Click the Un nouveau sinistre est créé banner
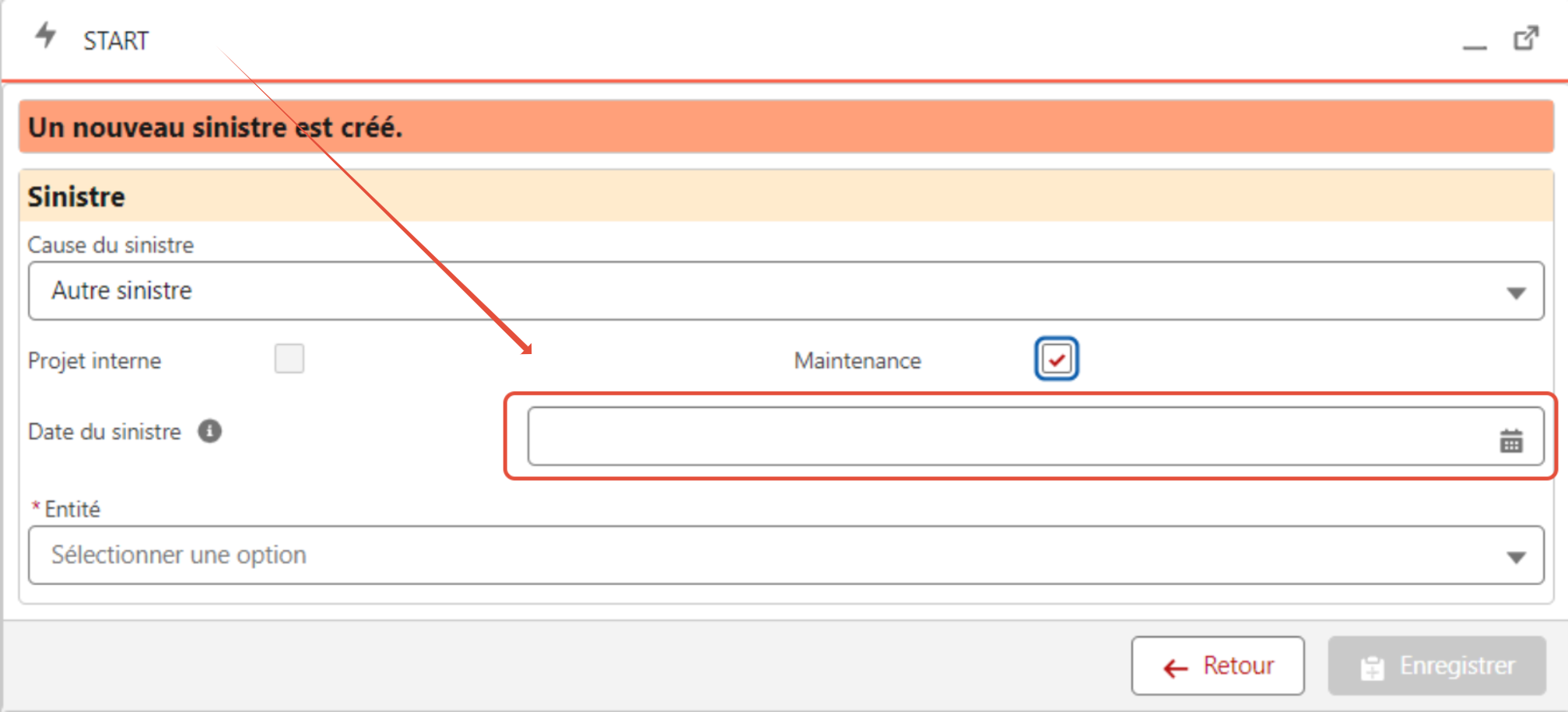 click(x=786, y=127)
